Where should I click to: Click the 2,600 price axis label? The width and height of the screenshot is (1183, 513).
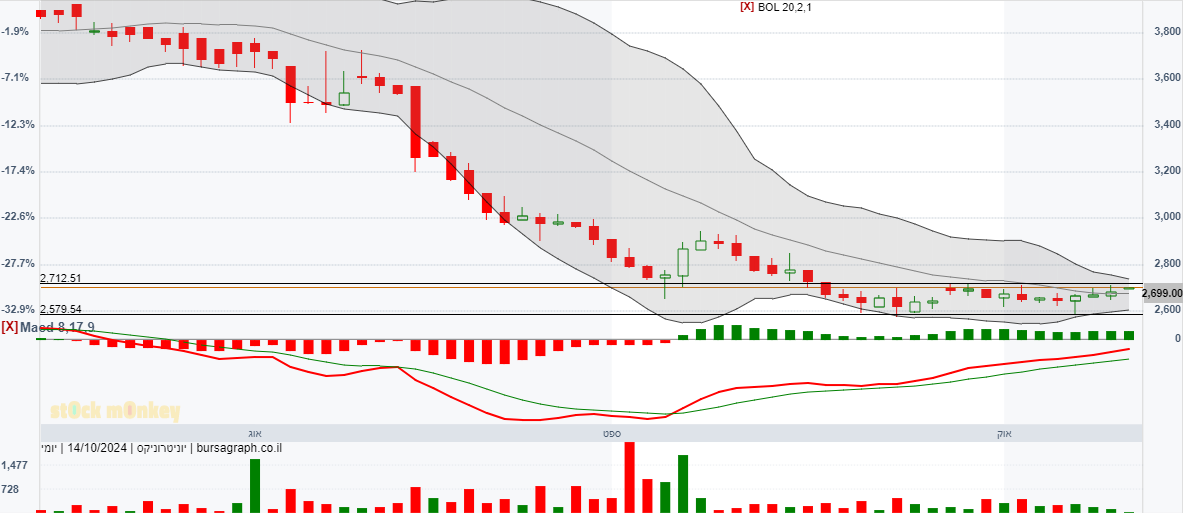1167,309
